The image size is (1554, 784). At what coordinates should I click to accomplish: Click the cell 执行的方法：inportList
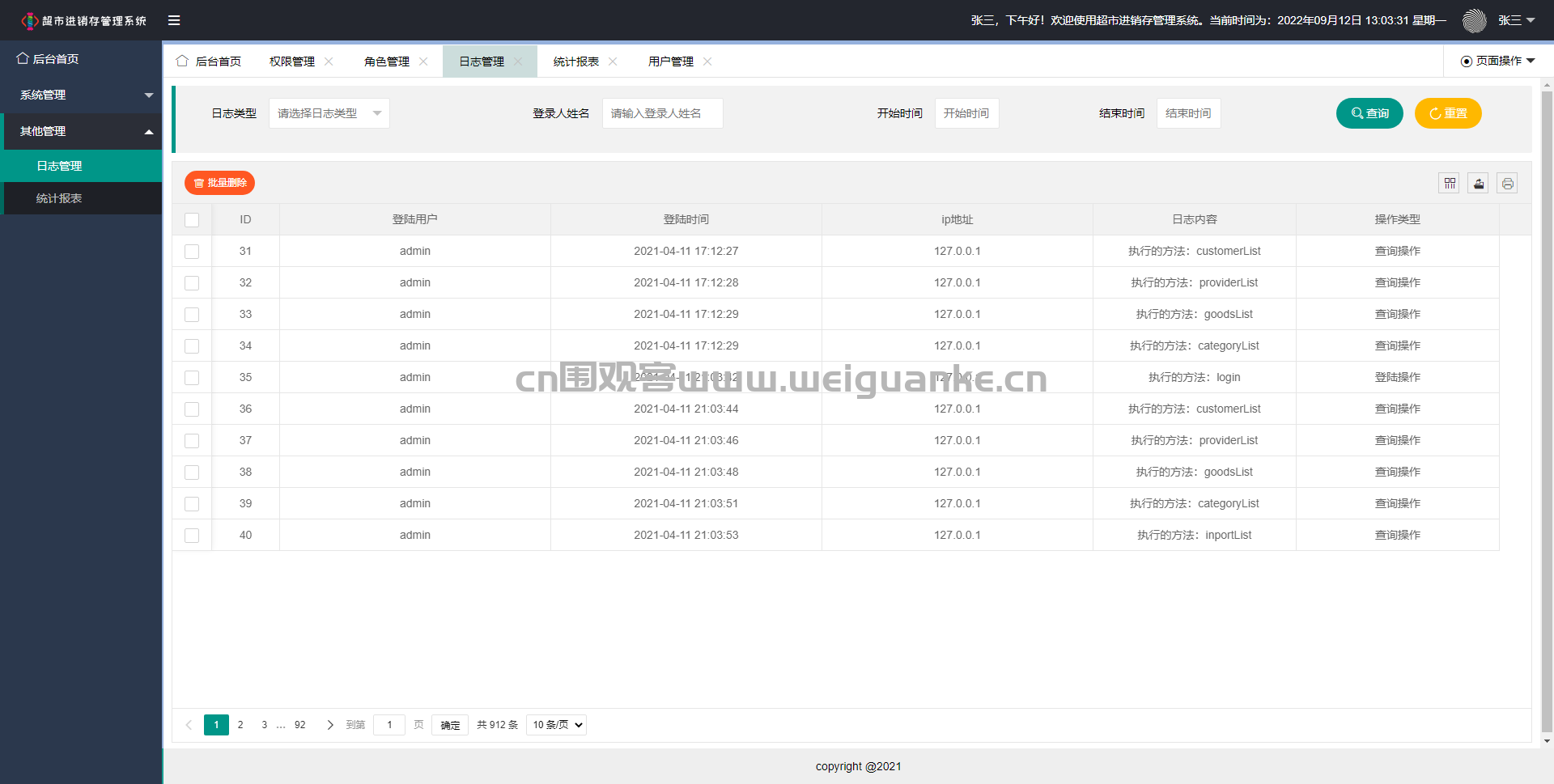(1195, 536)
